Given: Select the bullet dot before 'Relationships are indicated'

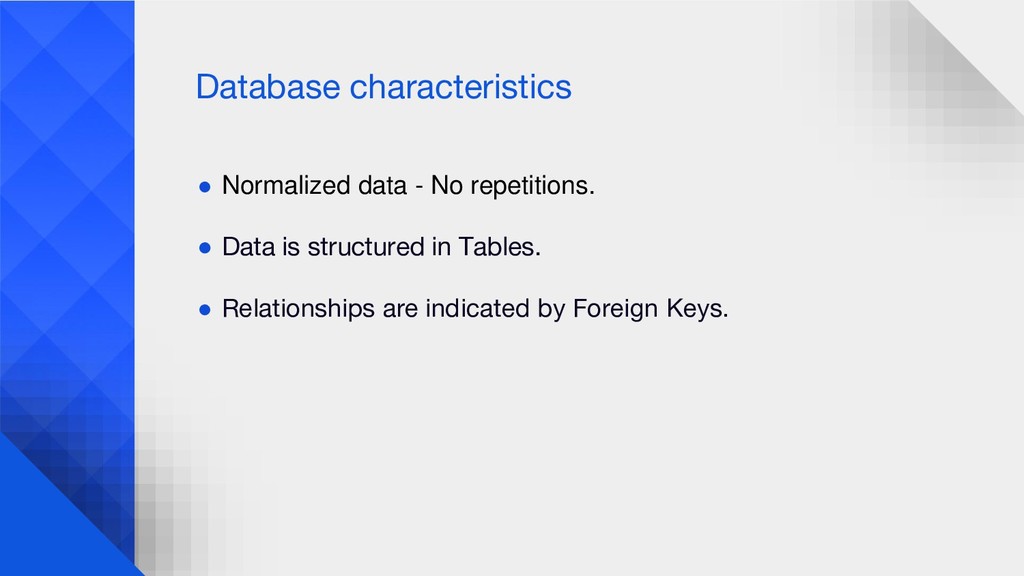Looking at the screenshot, I should [x=205, y=310].
